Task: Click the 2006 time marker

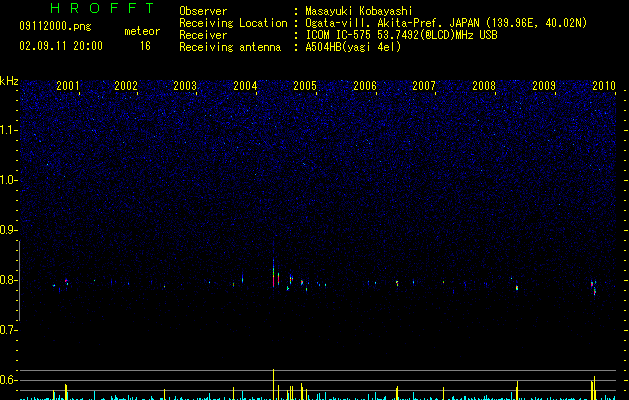Action: click(365, 85)
